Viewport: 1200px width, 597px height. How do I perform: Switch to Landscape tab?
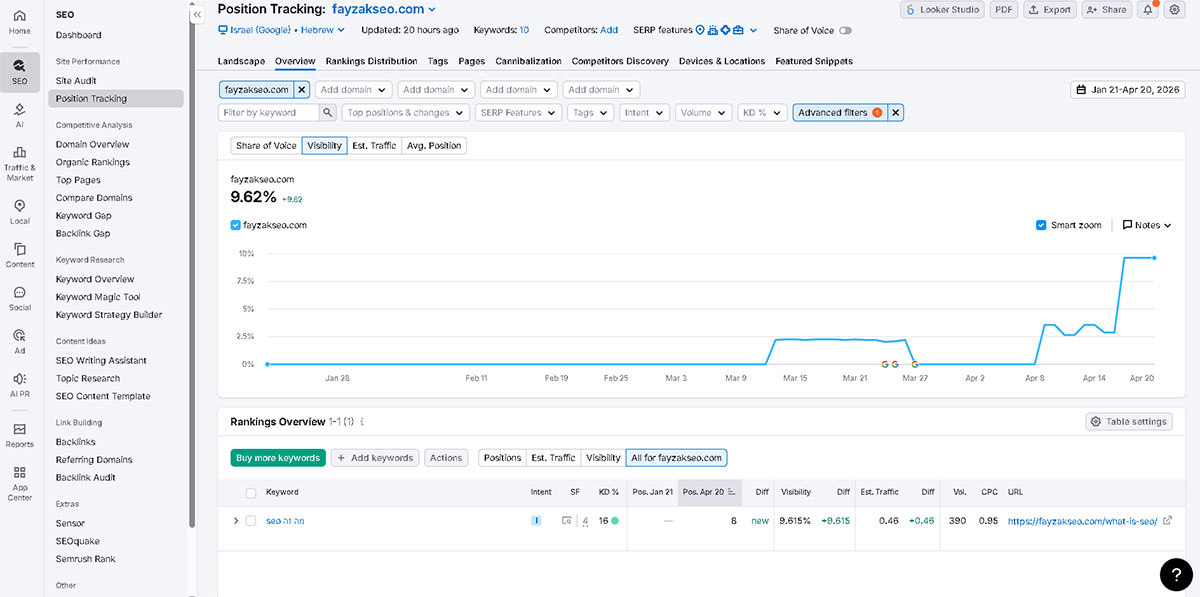point(241,61)
